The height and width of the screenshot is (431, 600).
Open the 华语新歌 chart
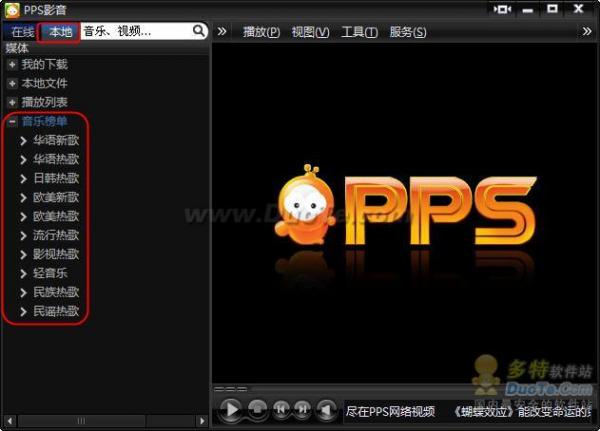56,140
